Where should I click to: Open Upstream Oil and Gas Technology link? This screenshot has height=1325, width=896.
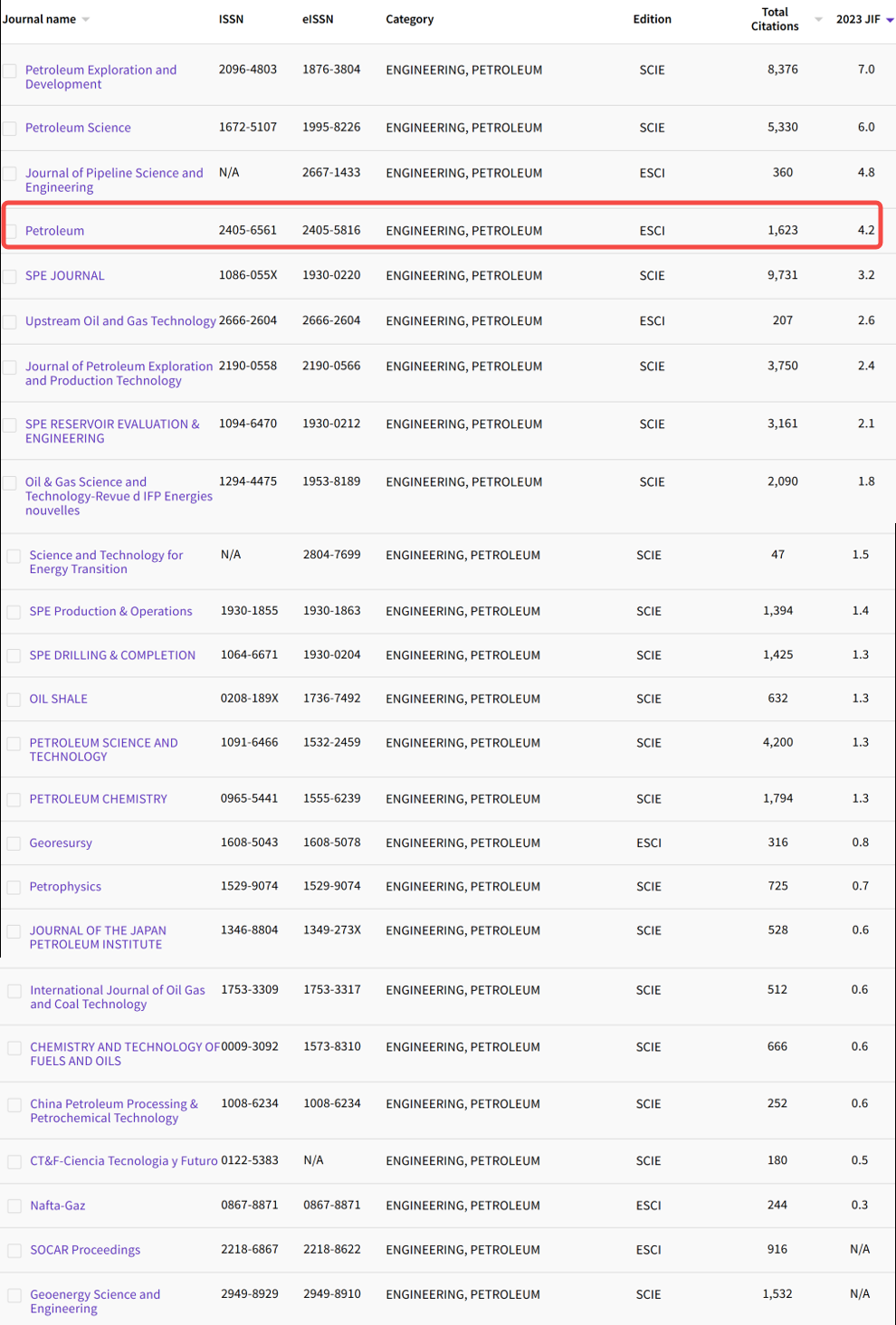tap(120, 321)
